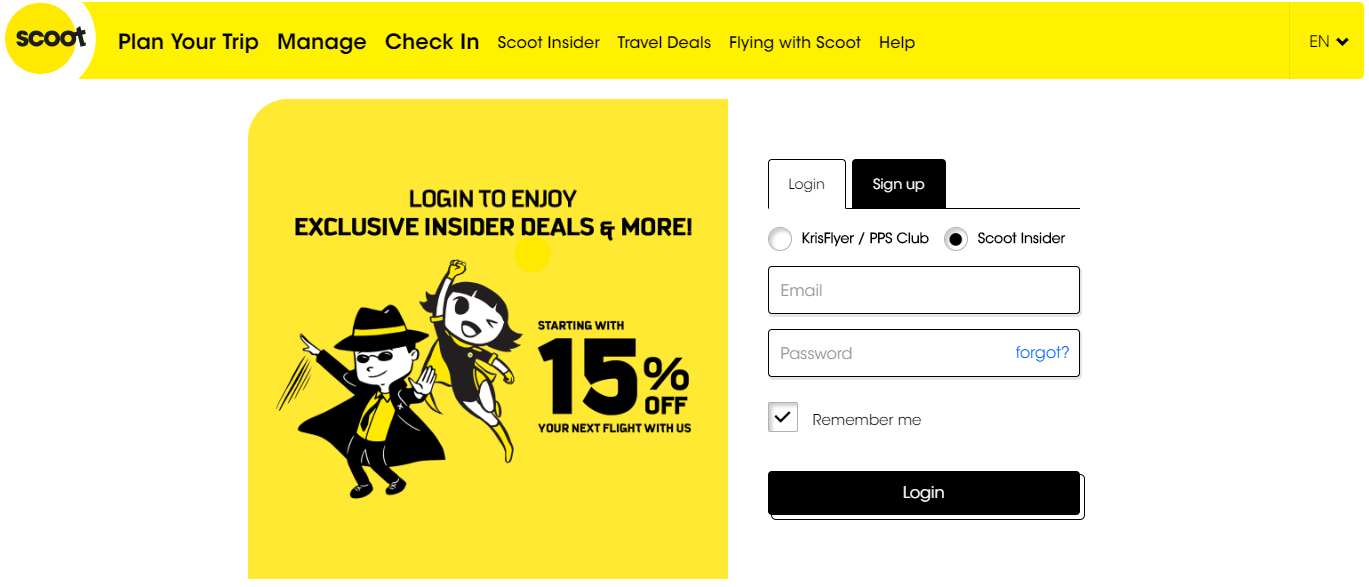Open Flying with Scoot menu item
The width and height of the screenshot is (1369, 587).
pos(795,43)
